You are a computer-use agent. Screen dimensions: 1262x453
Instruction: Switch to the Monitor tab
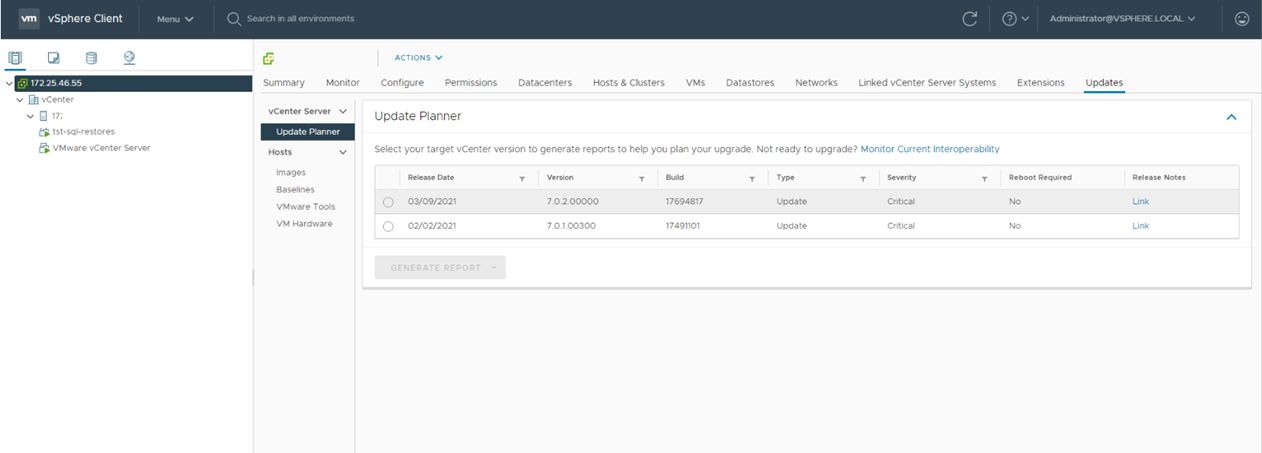coord(343,83)
